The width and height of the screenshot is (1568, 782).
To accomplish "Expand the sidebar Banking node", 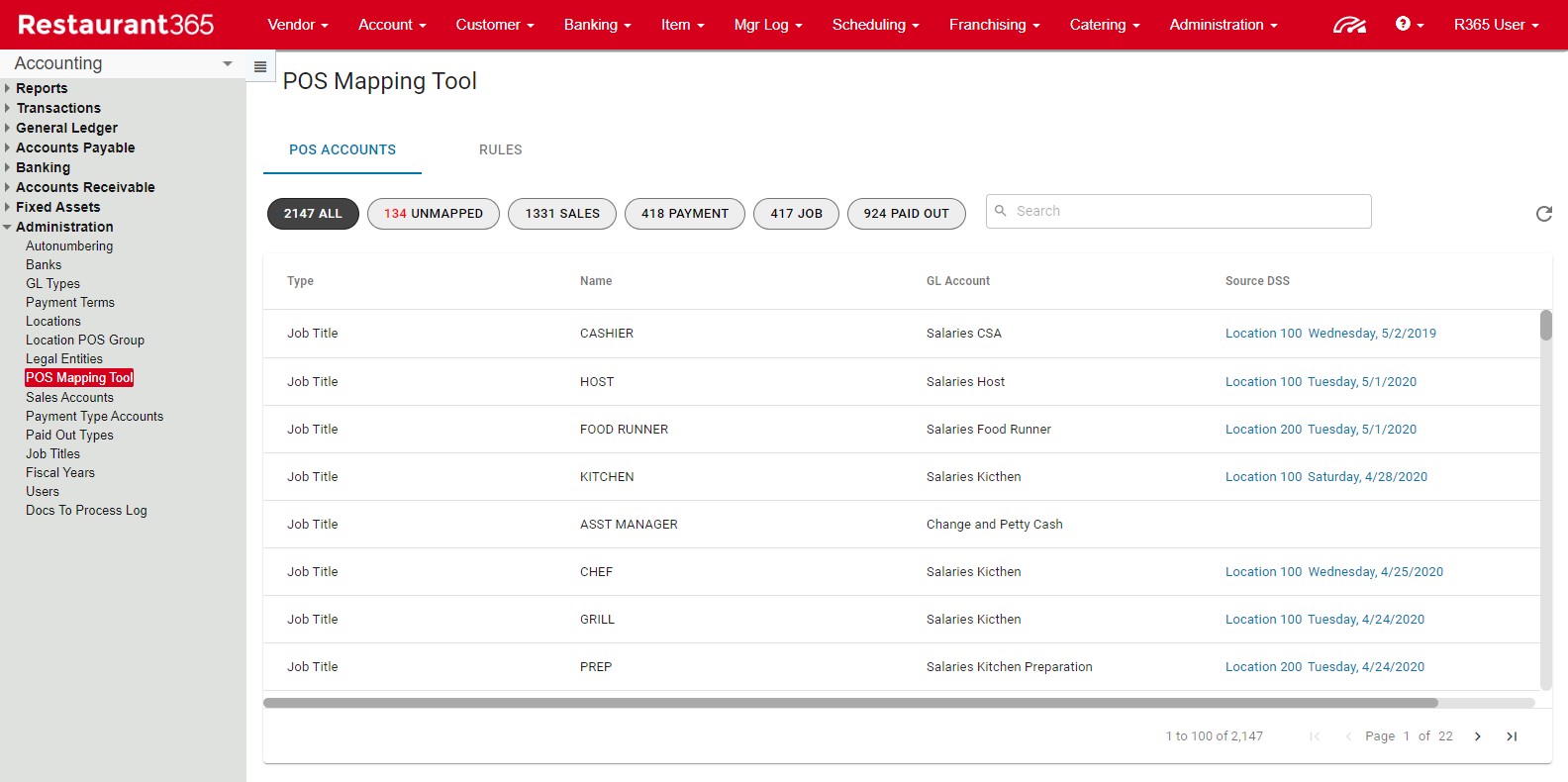I will 7,167.
